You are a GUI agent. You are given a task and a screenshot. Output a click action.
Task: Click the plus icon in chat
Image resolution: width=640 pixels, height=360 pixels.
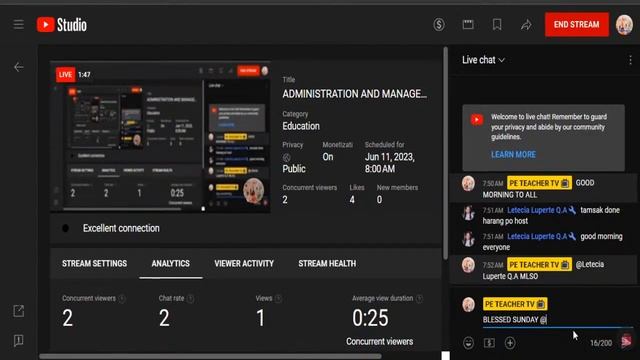[x=510, y=343]
